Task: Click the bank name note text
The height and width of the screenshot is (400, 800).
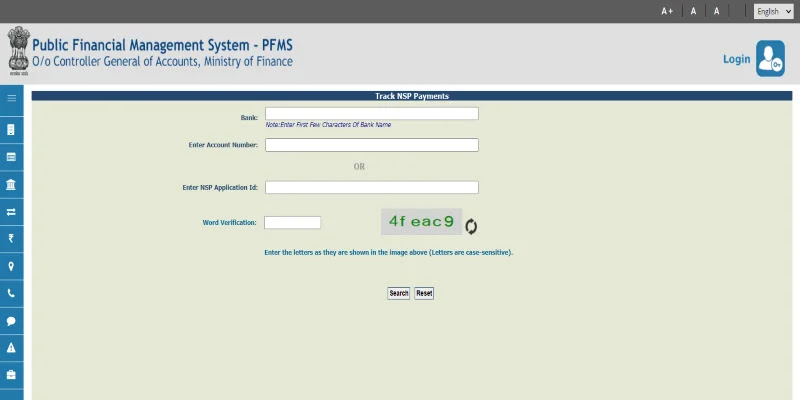Action: [x=328, y=124]
